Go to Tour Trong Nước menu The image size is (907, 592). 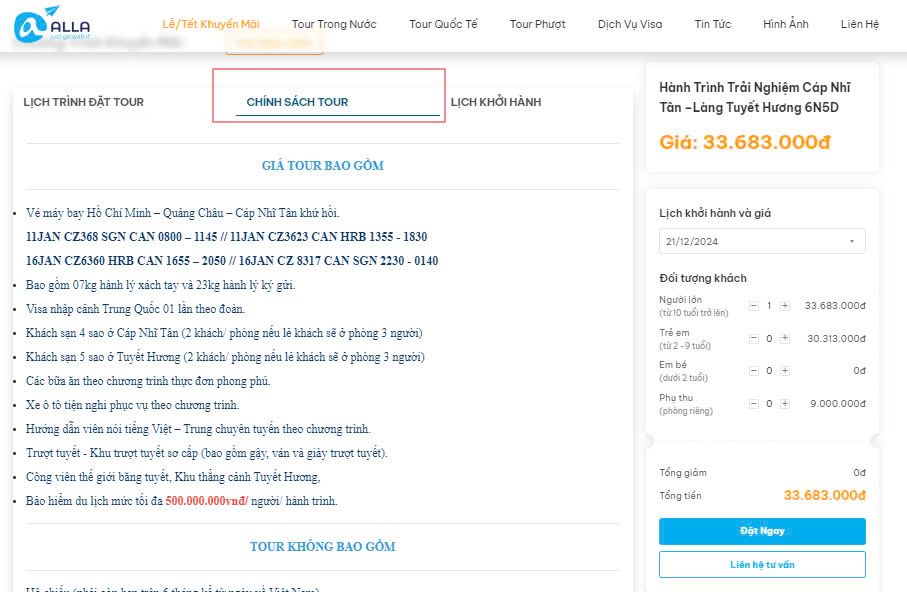click(334, 24)
